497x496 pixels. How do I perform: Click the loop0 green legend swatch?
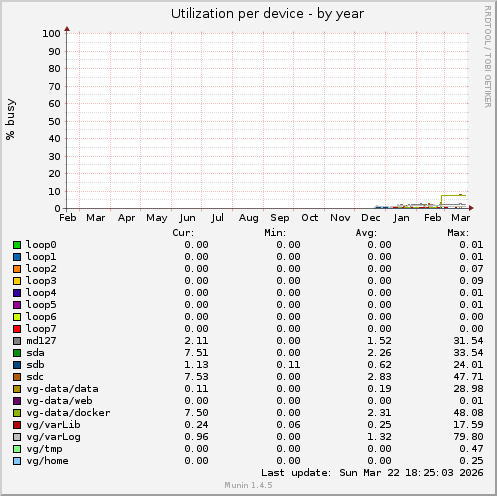point(17,245)
